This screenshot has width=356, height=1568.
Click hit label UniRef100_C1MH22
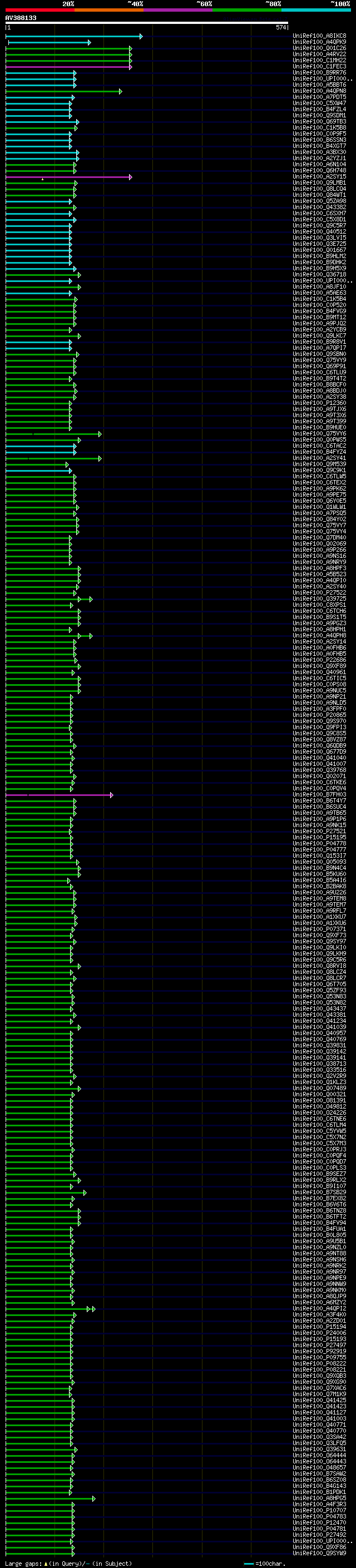pyautogui.click(x=319, y=60)
